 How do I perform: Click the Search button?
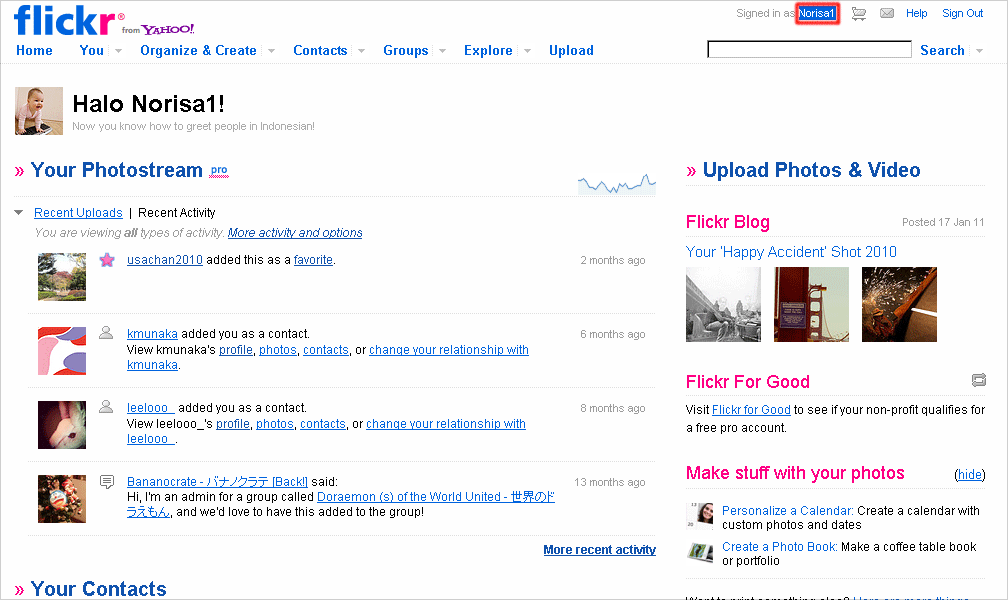point(942,50)
